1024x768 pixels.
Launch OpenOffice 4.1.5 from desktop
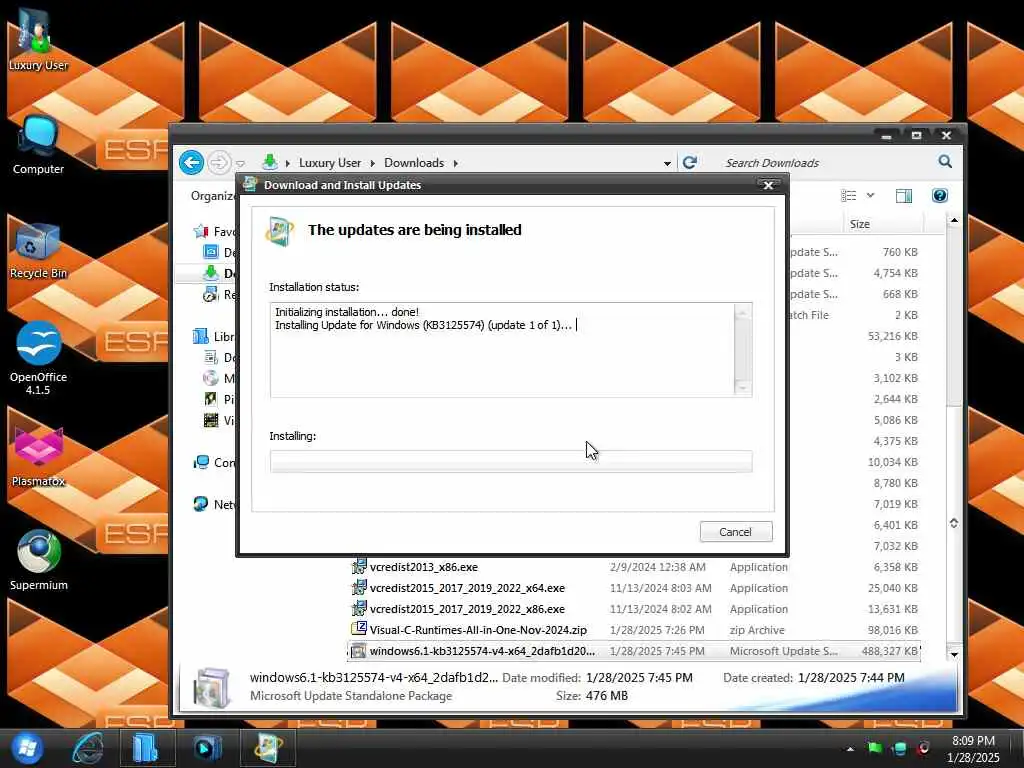click(38, 358)
